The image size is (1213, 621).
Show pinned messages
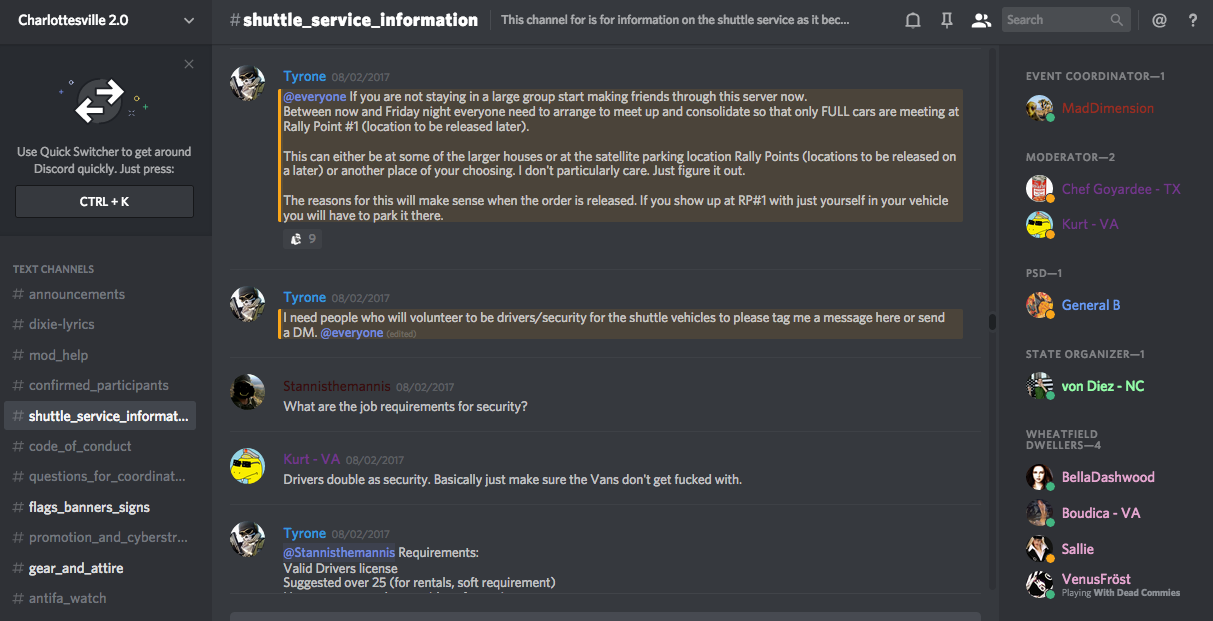click(946, 20)
